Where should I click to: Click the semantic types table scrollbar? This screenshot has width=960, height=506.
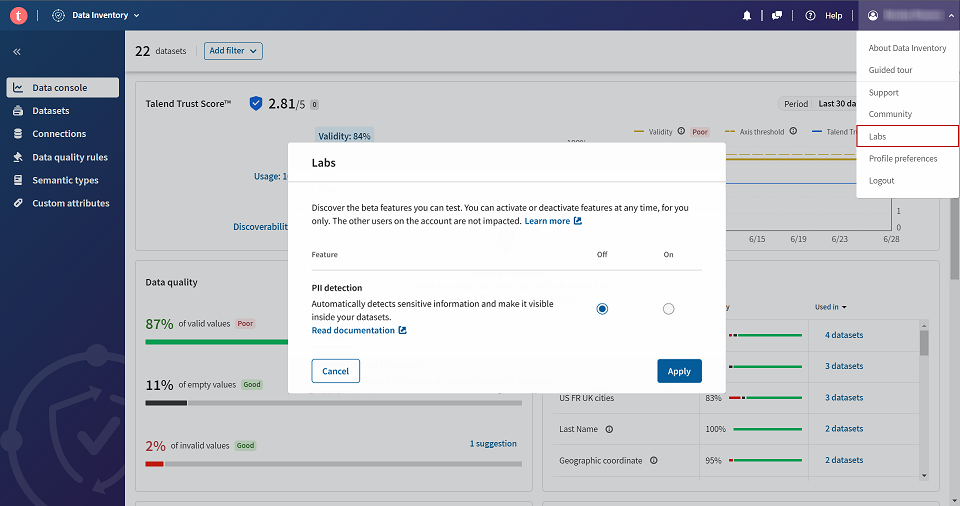924,343
